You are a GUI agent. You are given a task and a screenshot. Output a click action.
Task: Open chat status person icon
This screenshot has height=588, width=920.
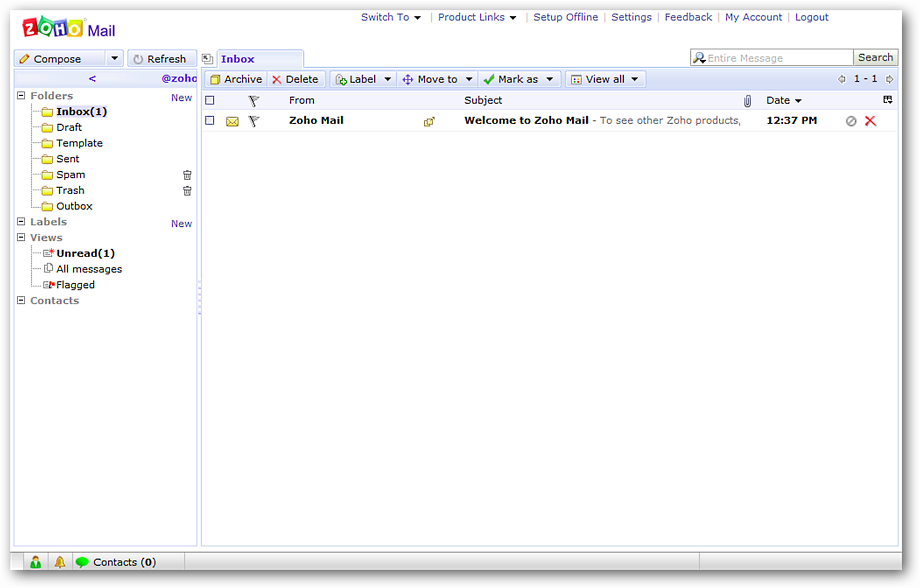click(x=36, y=562)
